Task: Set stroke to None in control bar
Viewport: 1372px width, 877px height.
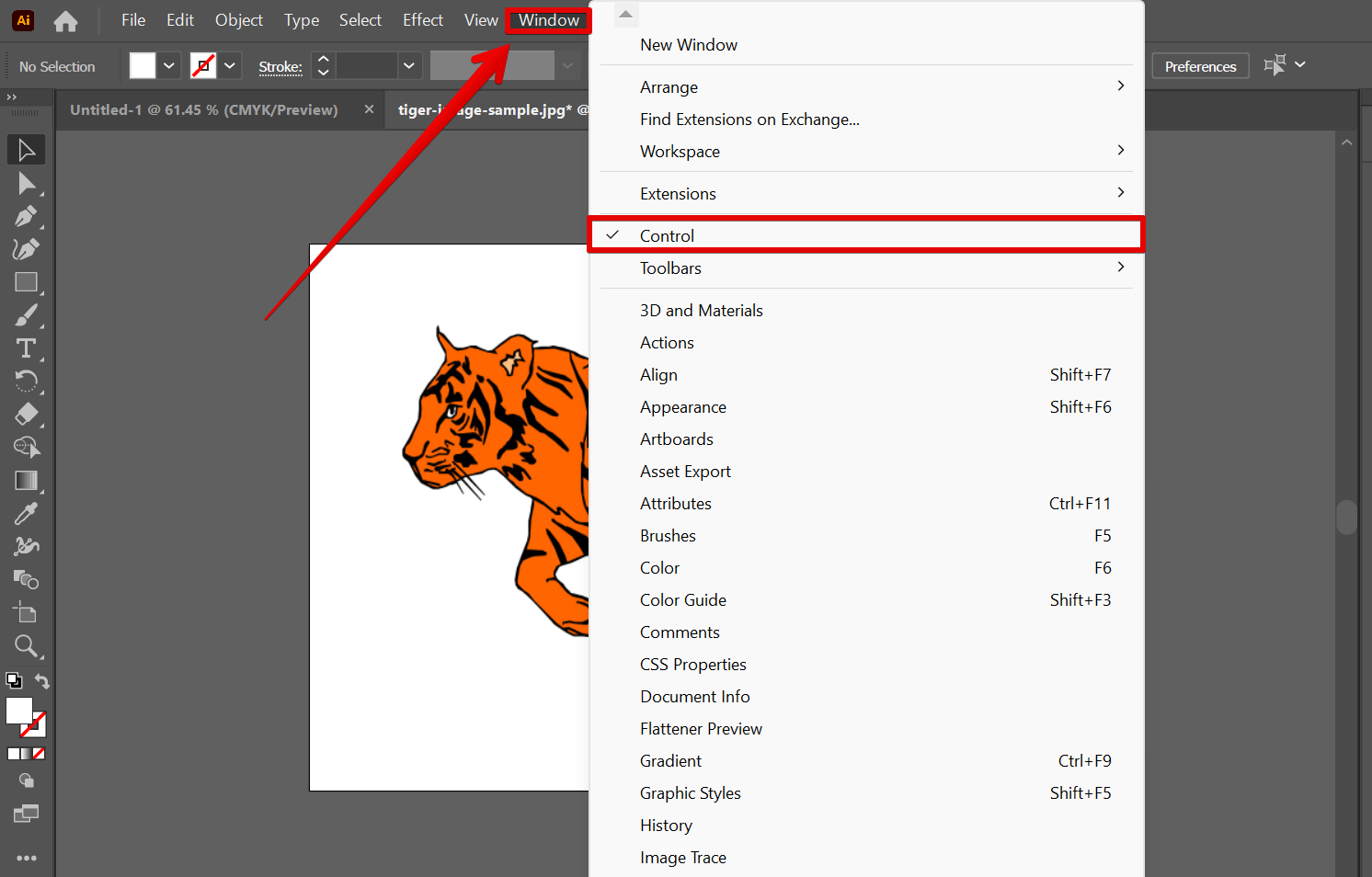Action: click(204, 65)
